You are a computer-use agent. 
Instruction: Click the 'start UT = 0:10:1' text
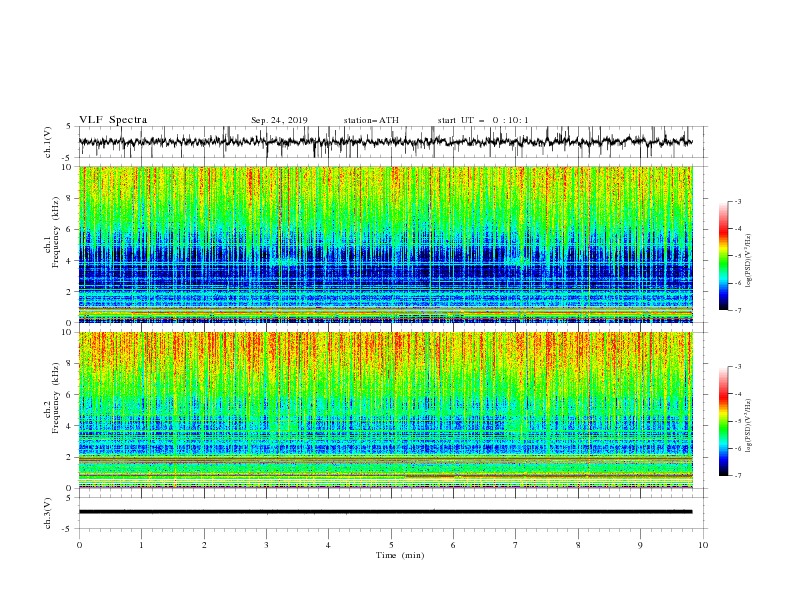(483, 120)
